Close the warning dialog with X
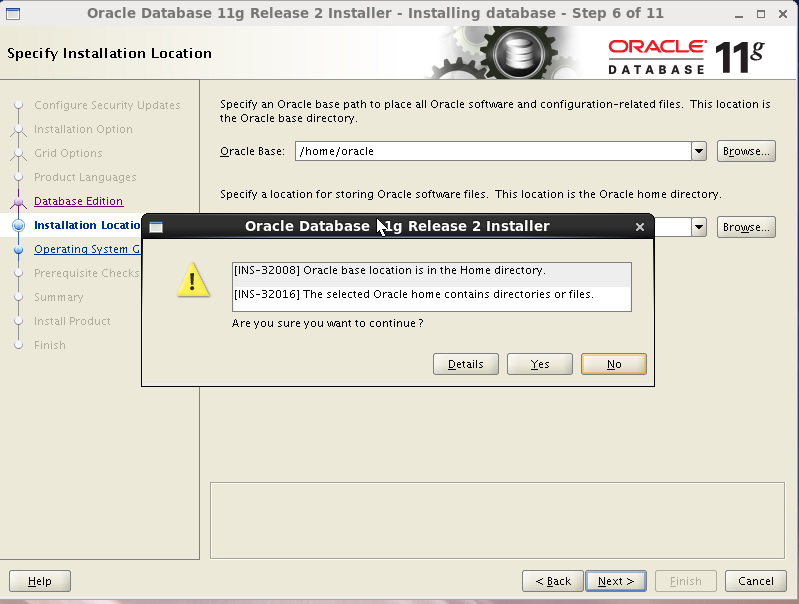799x604 pixels. pyautogui.click(x=640, y=227)
